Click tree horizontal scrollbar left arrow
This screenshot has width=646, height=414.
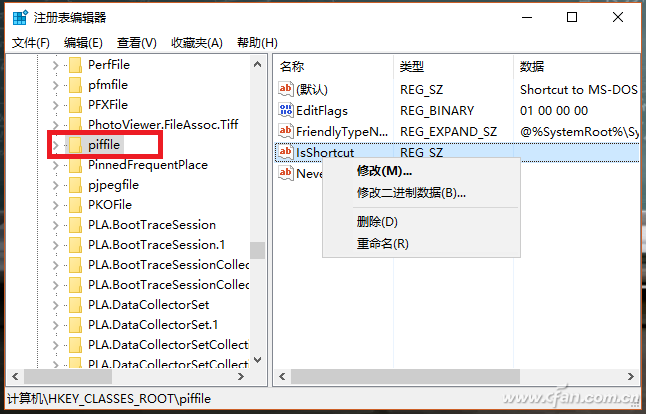tap(16, 377)
